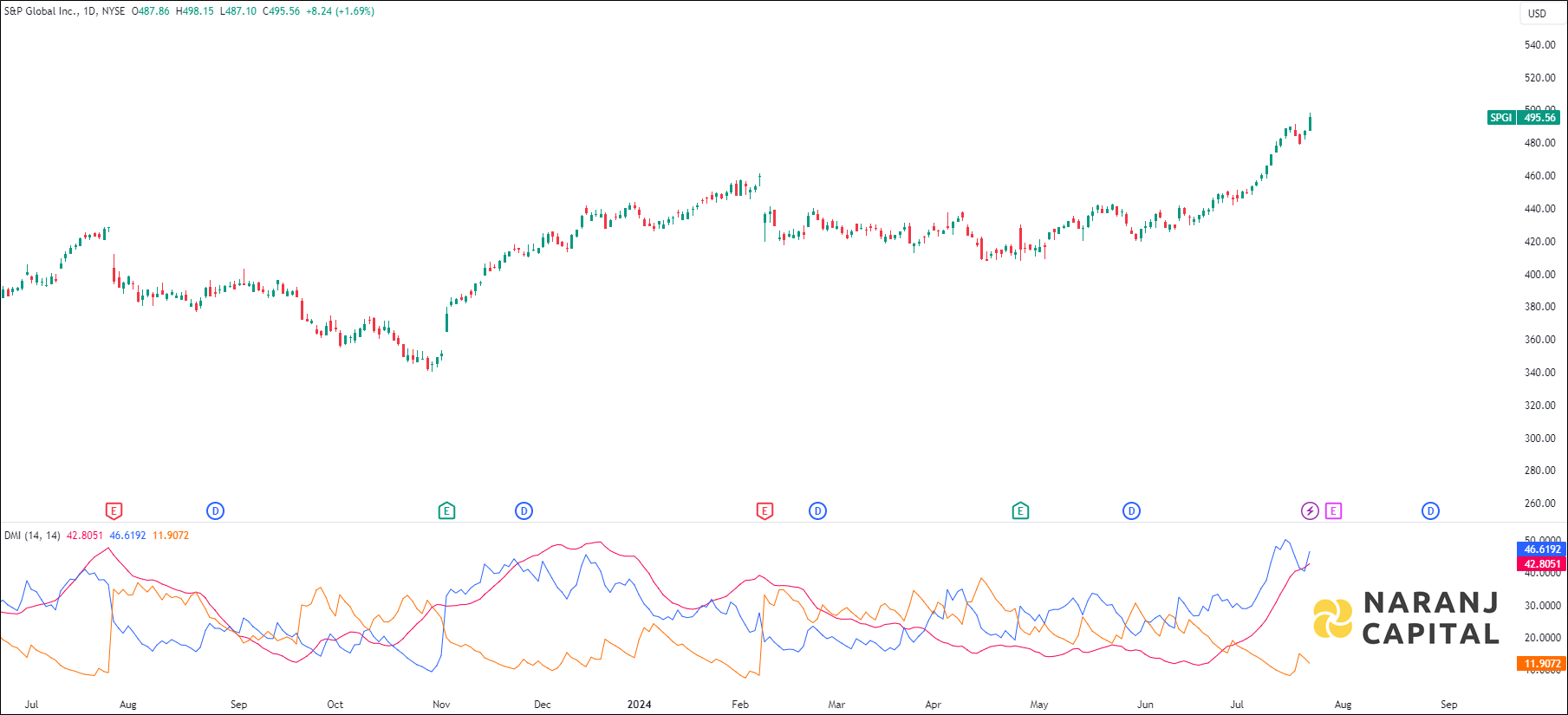Click the Nov time axis label

pos(441,705)
